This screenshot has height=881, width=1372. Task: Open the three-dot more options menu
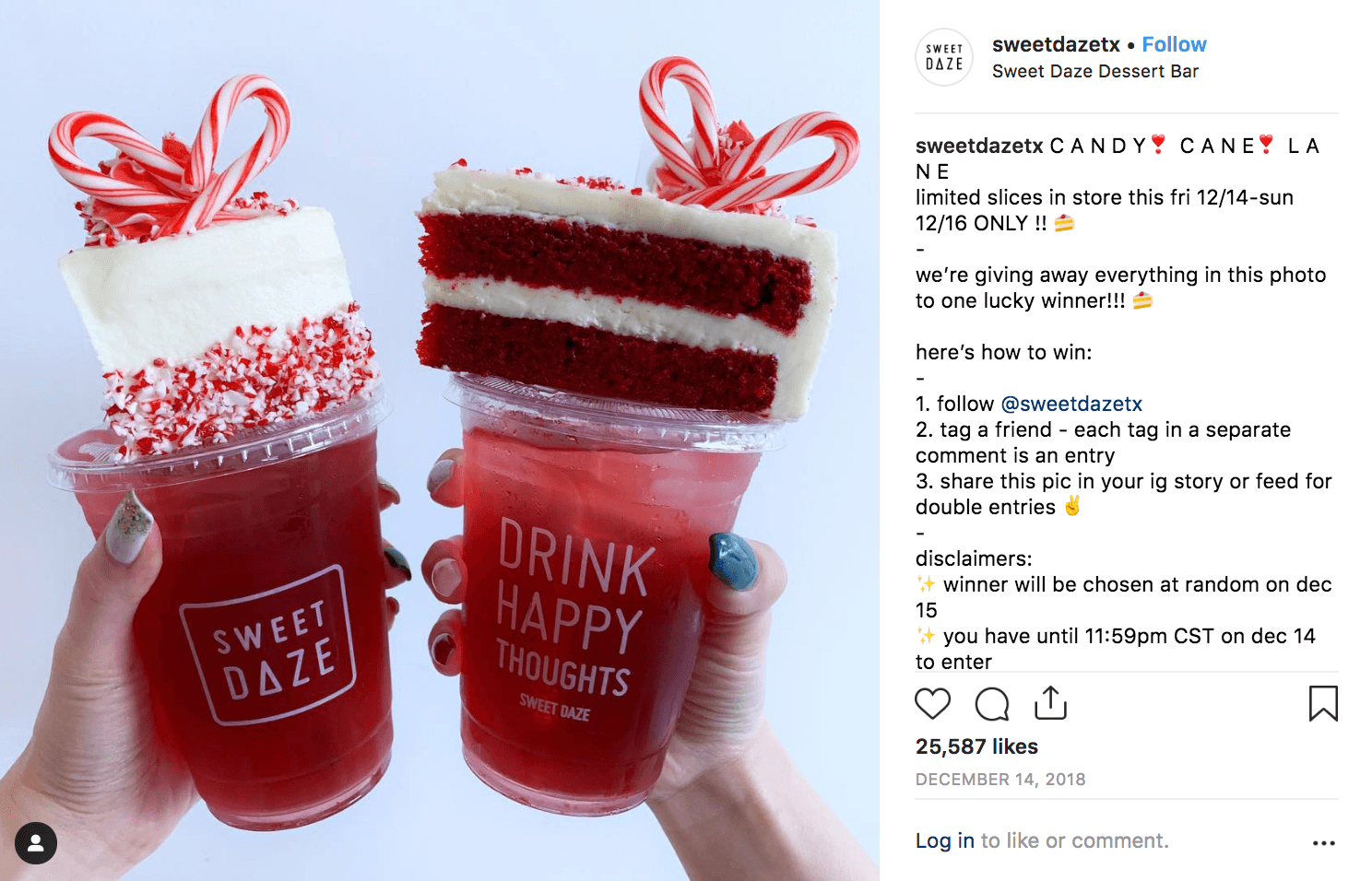coord(1324,842)
